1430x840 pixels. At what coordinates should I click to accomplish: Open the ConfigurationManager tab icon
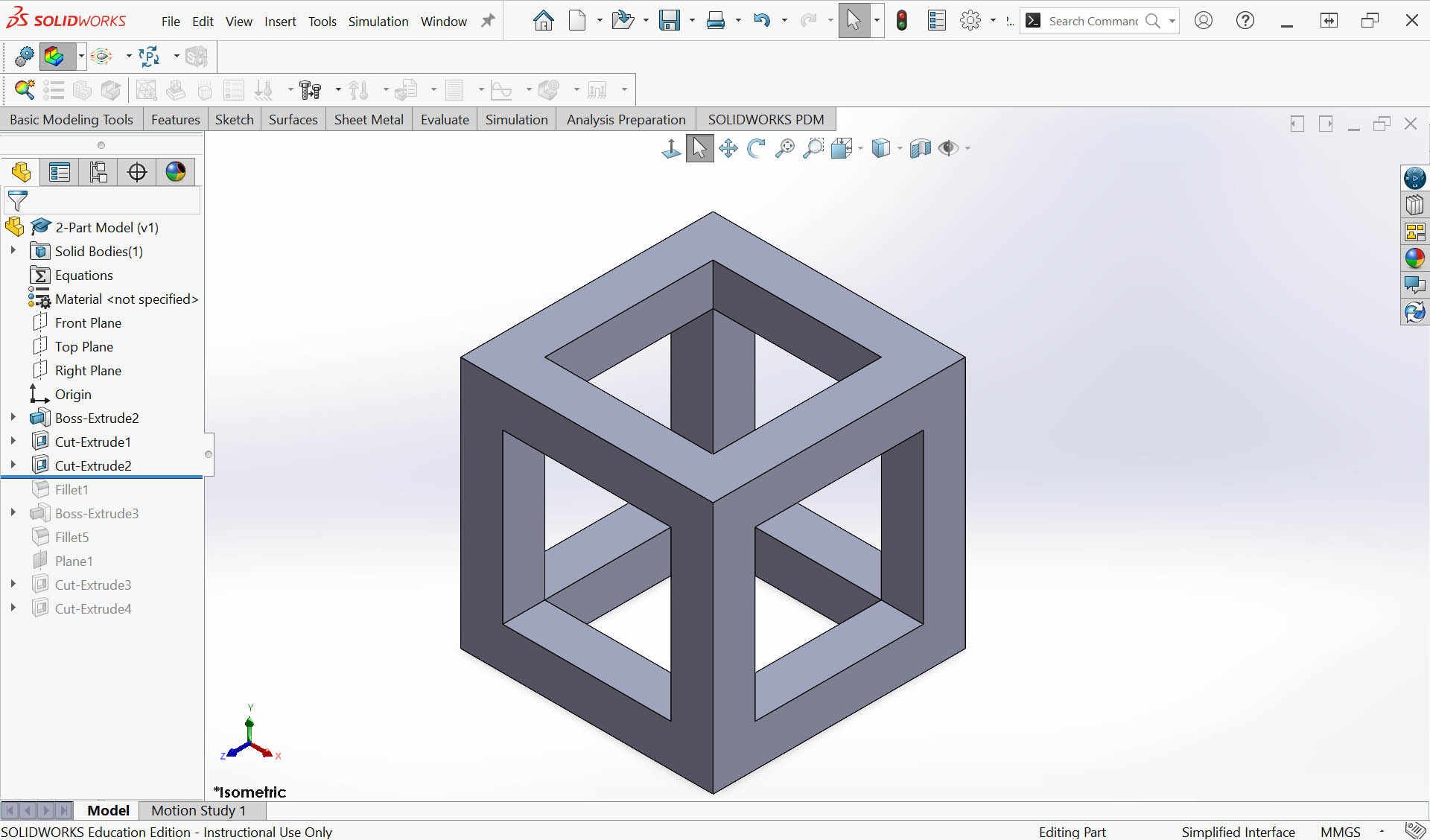tap(98, 172)
